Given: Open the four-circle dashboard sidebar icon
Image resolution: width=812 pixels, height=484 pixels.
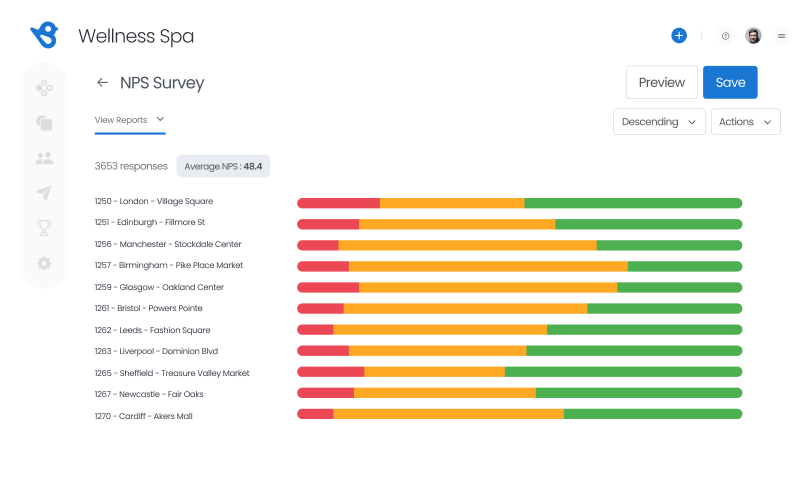Looking at the screenshot, I should [x=44, y=88].
